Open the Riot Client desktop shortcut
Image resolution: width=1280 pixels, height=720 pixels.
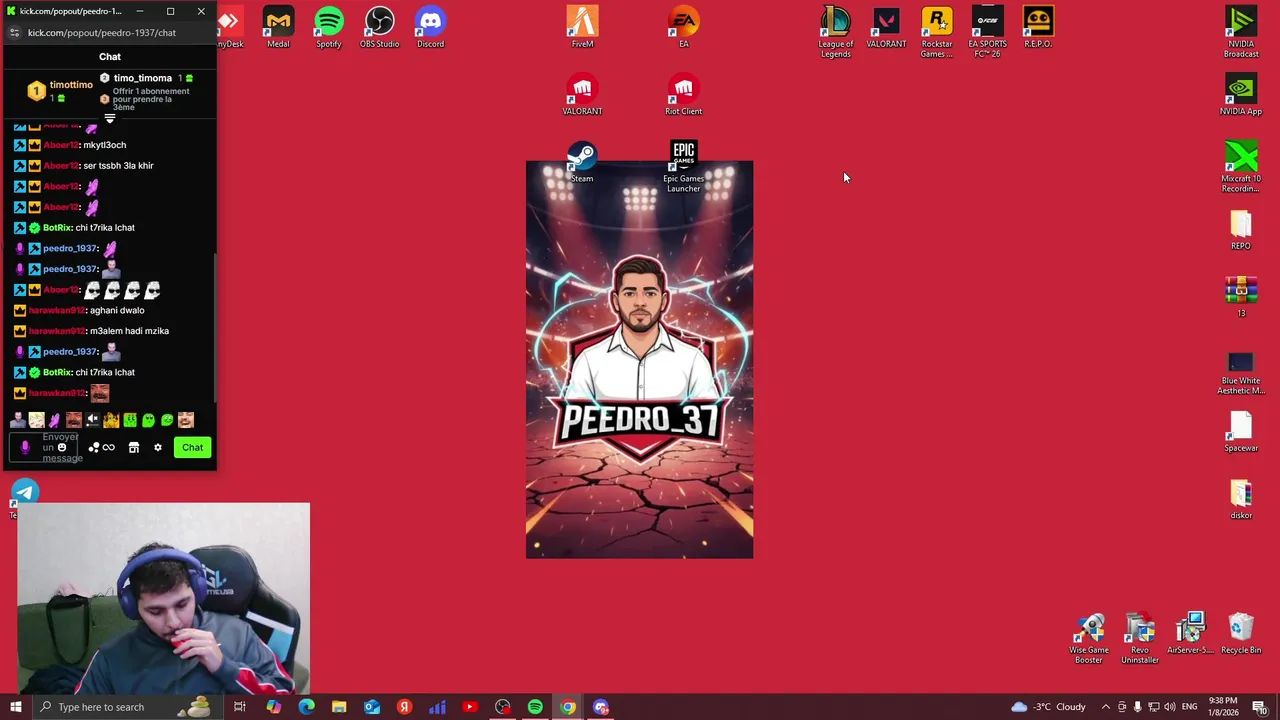(x=684, y=95)
